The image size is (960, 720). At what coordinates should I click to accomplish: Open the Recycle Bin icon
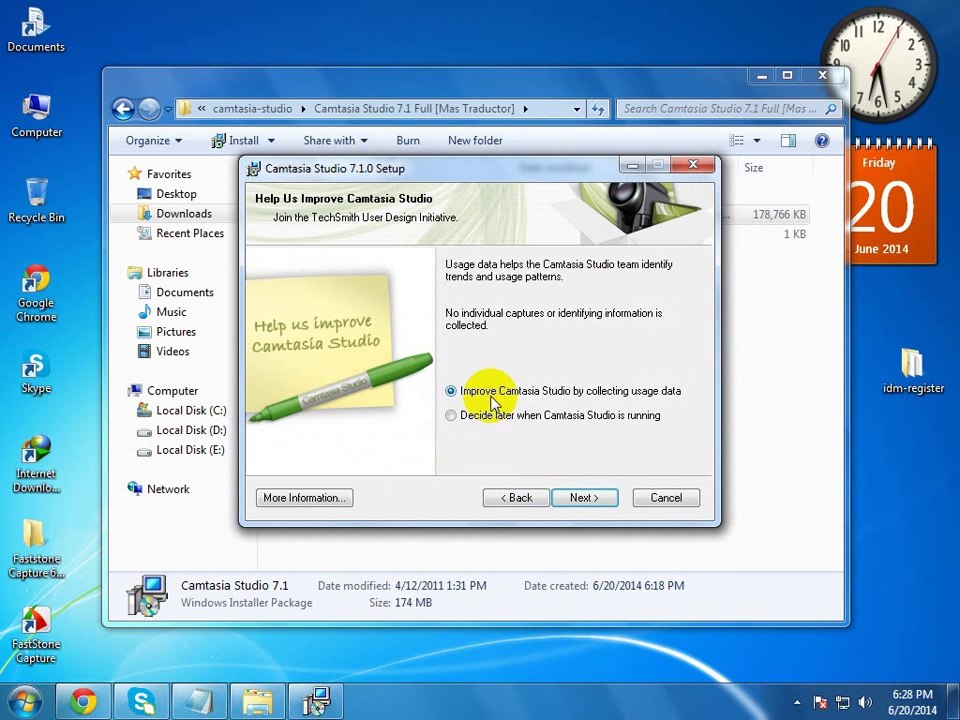pos(36,200)
